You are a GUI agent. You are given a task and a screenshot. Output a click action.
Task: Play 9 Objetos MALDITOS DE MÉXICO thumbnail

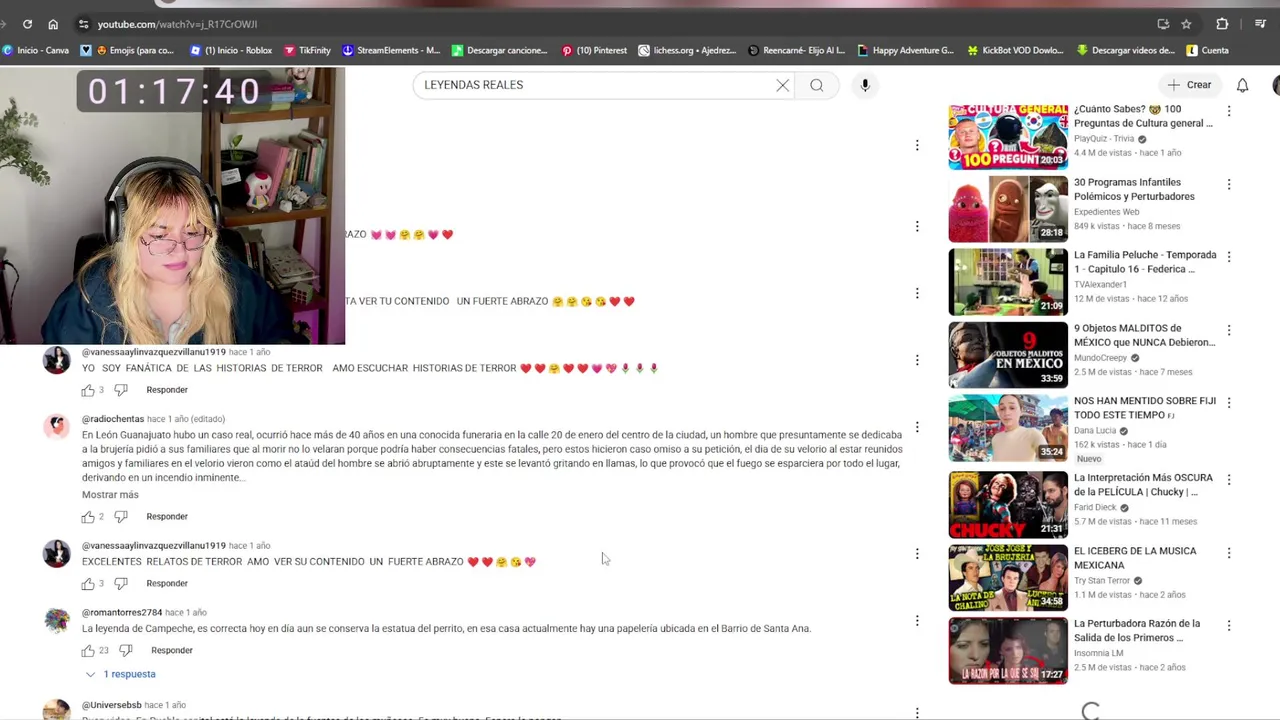click(1008, 355)
